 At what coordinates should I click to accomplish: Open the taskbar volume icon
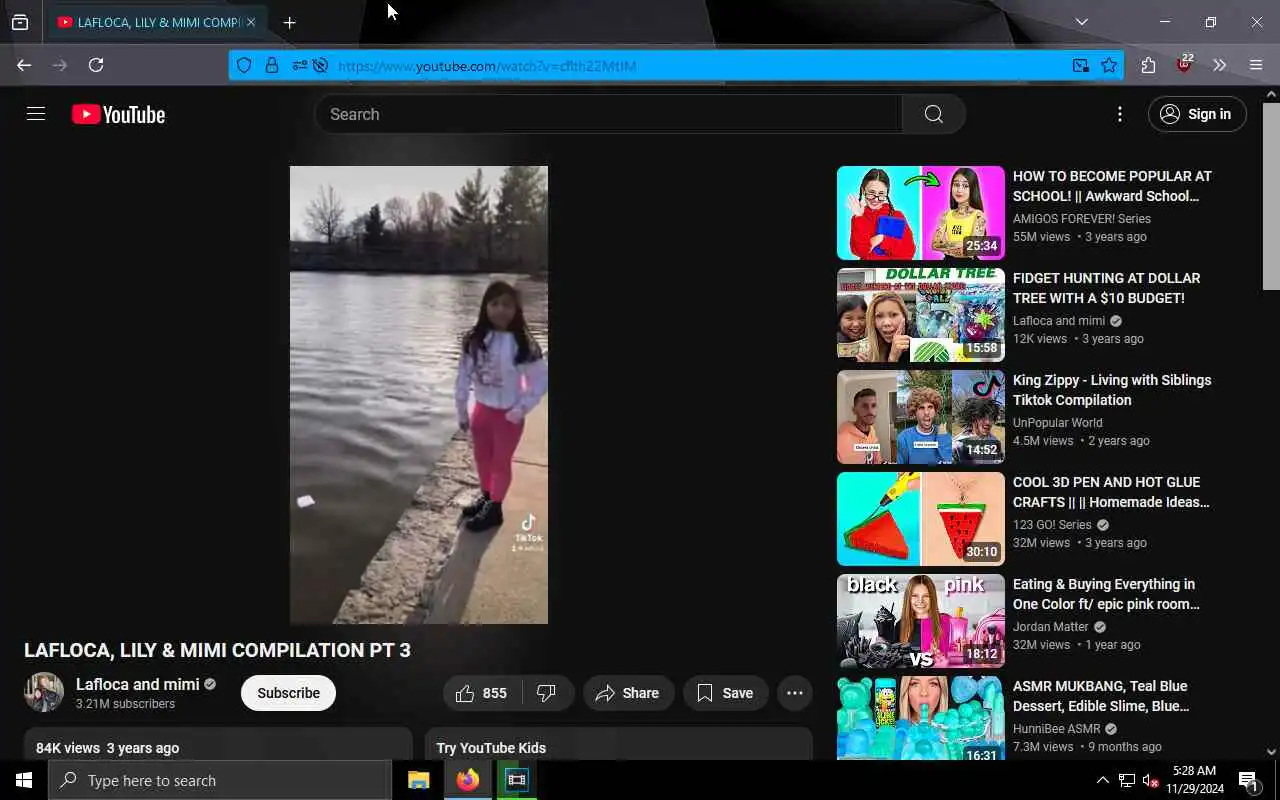[x=1151, y=780]
